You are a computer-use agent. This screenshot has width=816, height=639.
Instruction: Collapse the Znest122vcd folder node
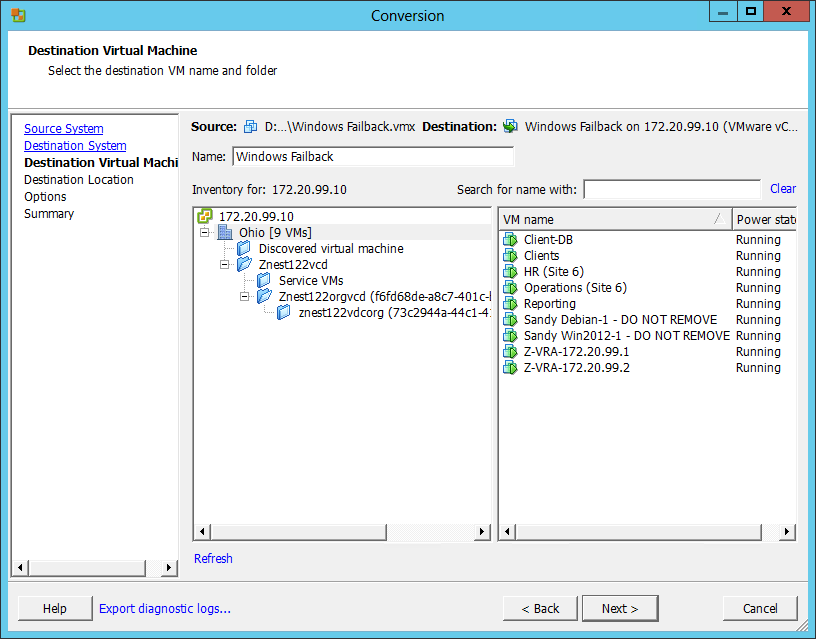click(224, 264)
